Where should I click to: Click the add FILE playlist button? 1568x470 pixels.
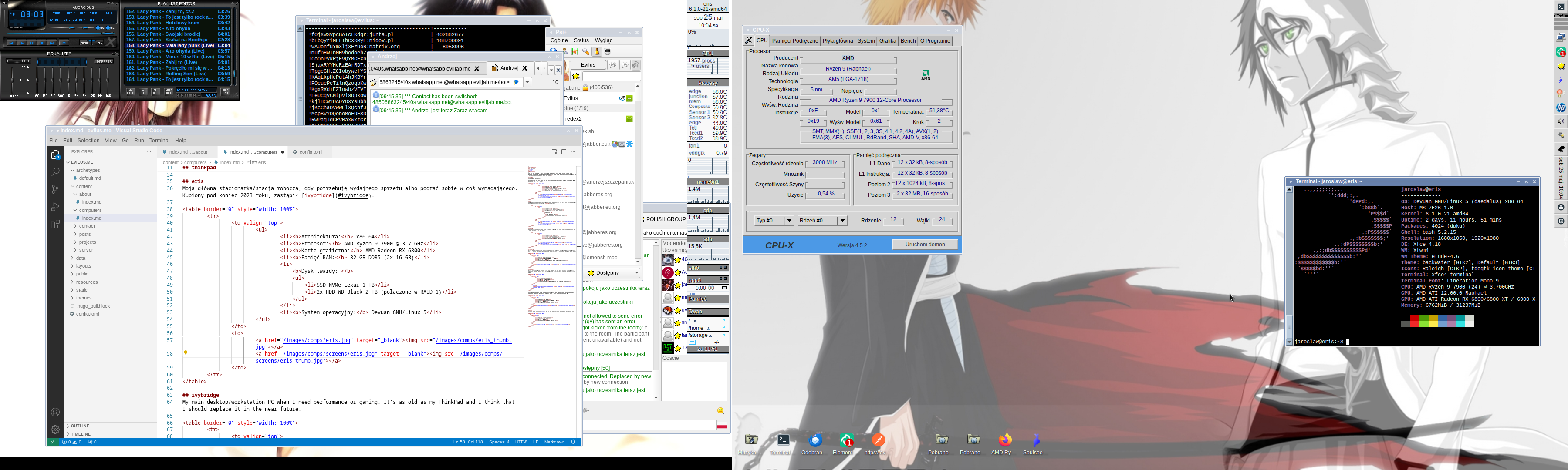point(130,91)
